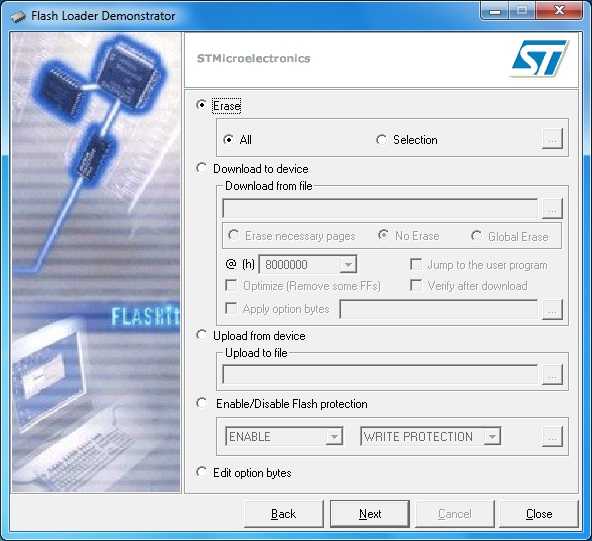Screen dimensions: 592x541
Task: Click the Download from file path field
Action: [380, 208]
